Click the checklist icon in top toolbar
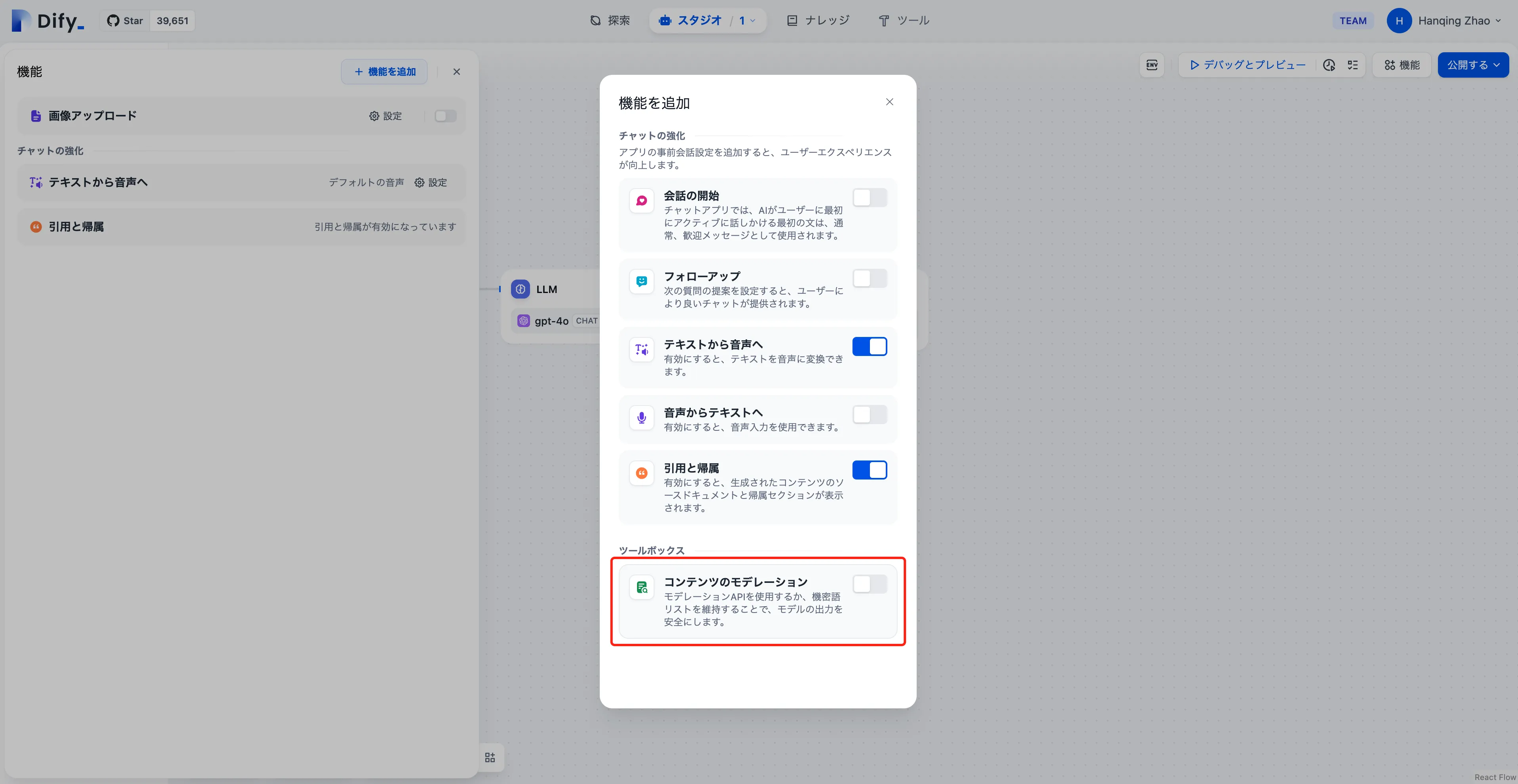Screen dimensions: 1518x784 click(1353, 65)
